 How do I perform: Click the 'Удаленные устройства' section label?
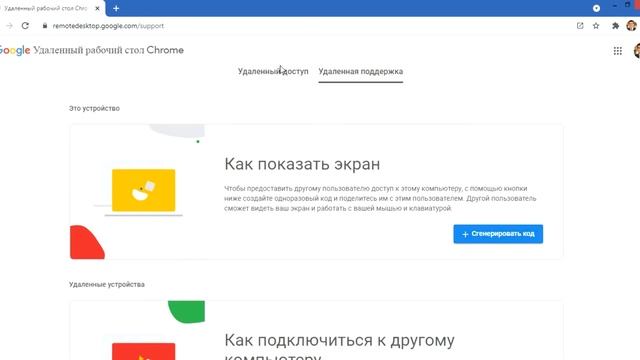point(107,284)
